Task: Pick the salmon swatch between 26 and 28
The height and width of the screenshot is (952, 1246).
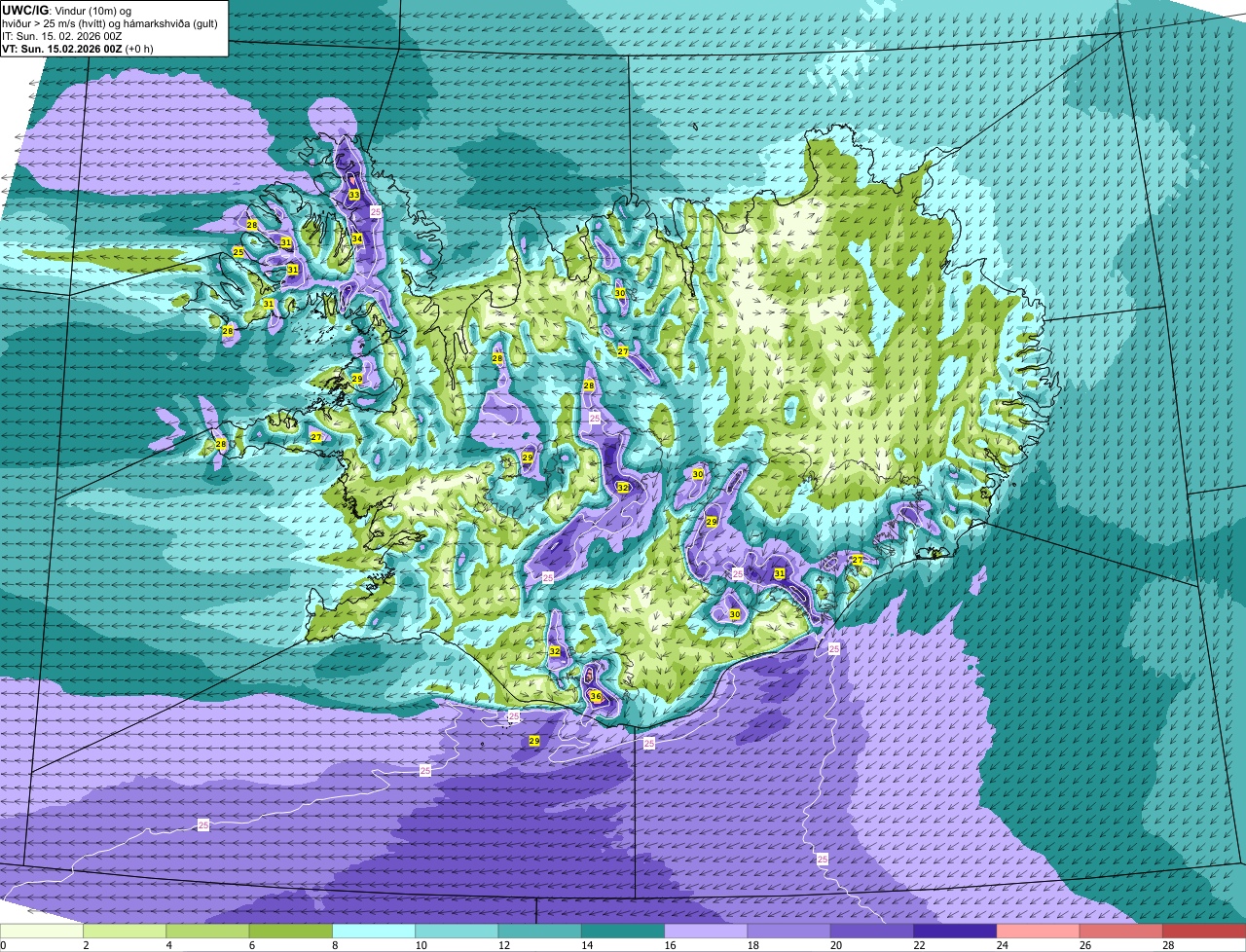Action: pyautogui.click(x=1121, y=931)
